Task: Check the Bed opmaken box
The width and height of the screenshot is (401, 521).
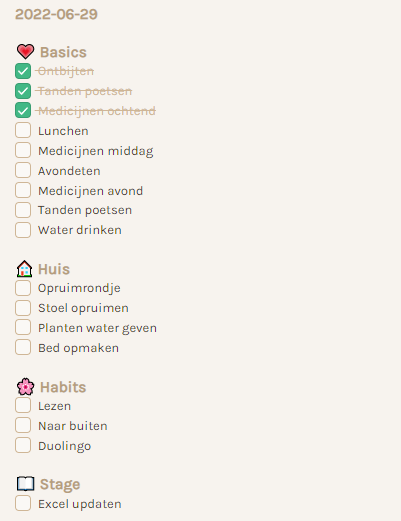Action: tap(23, 347)
